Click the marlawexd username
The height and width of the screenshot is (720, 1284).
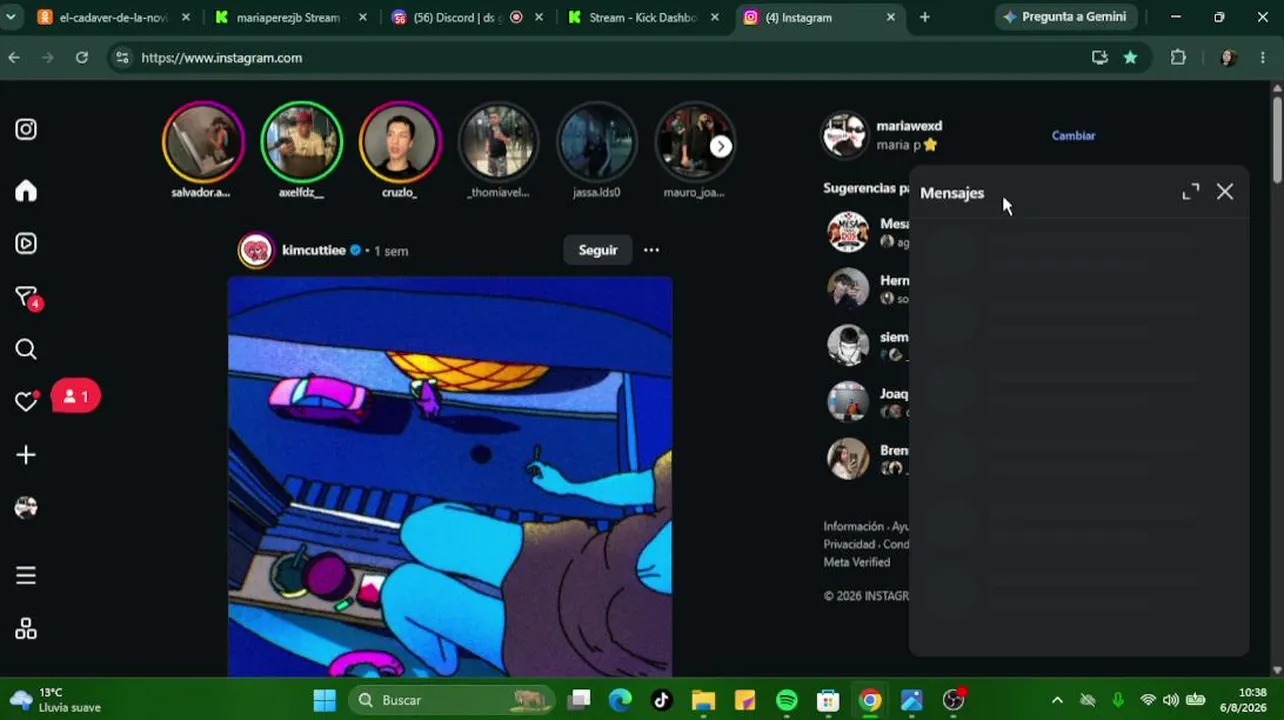[909, 126]
